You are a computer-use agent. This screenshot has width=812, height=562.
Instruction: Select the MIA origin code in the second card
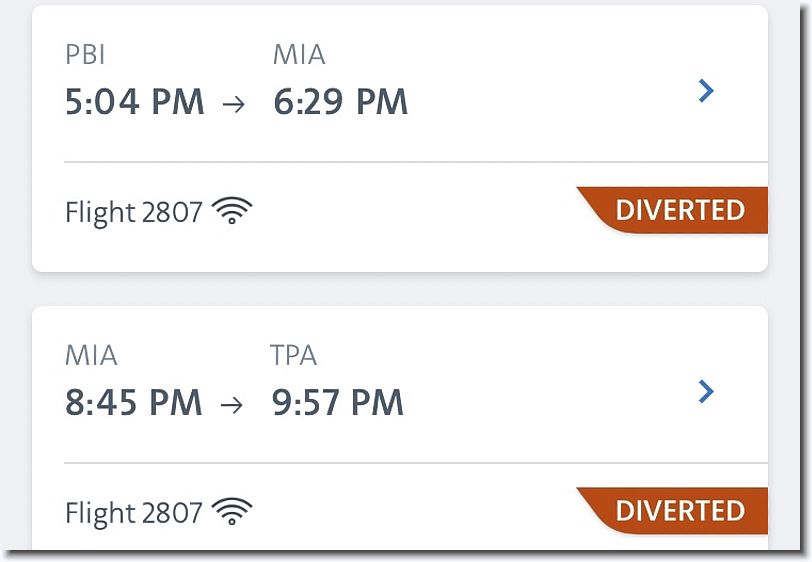(x=91, y=355)
